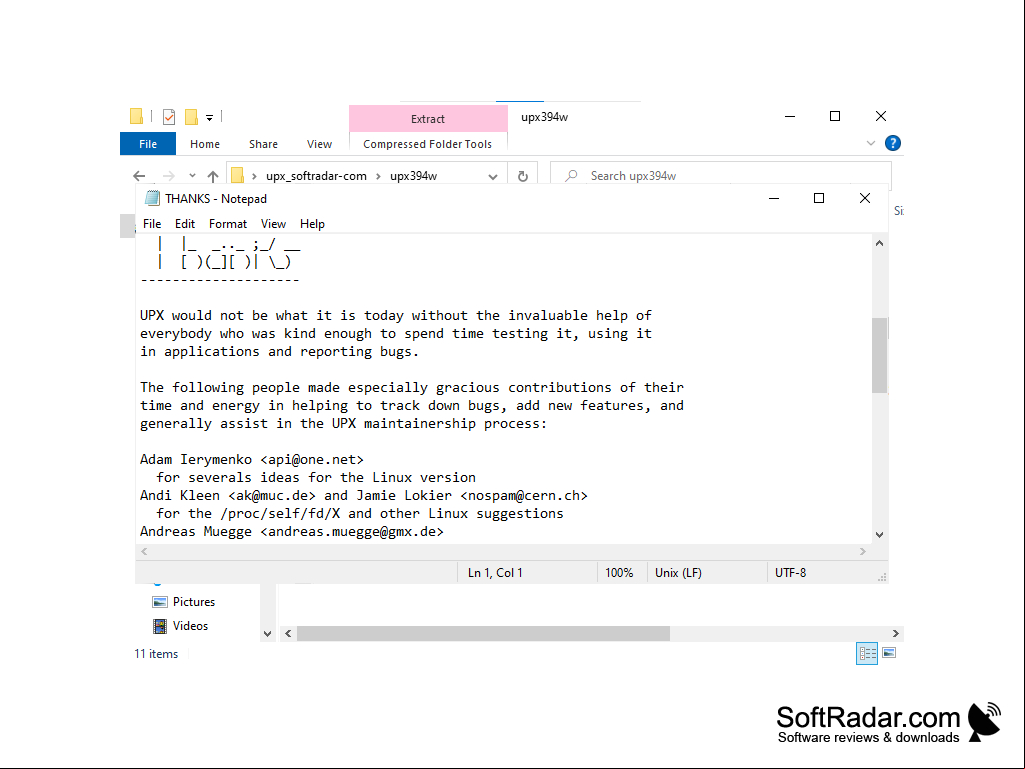The height and width of the screenshot is (769, 1025).
Task: Click the Properties checkmark icon in quick access toolbar
Action: [169, 116]
